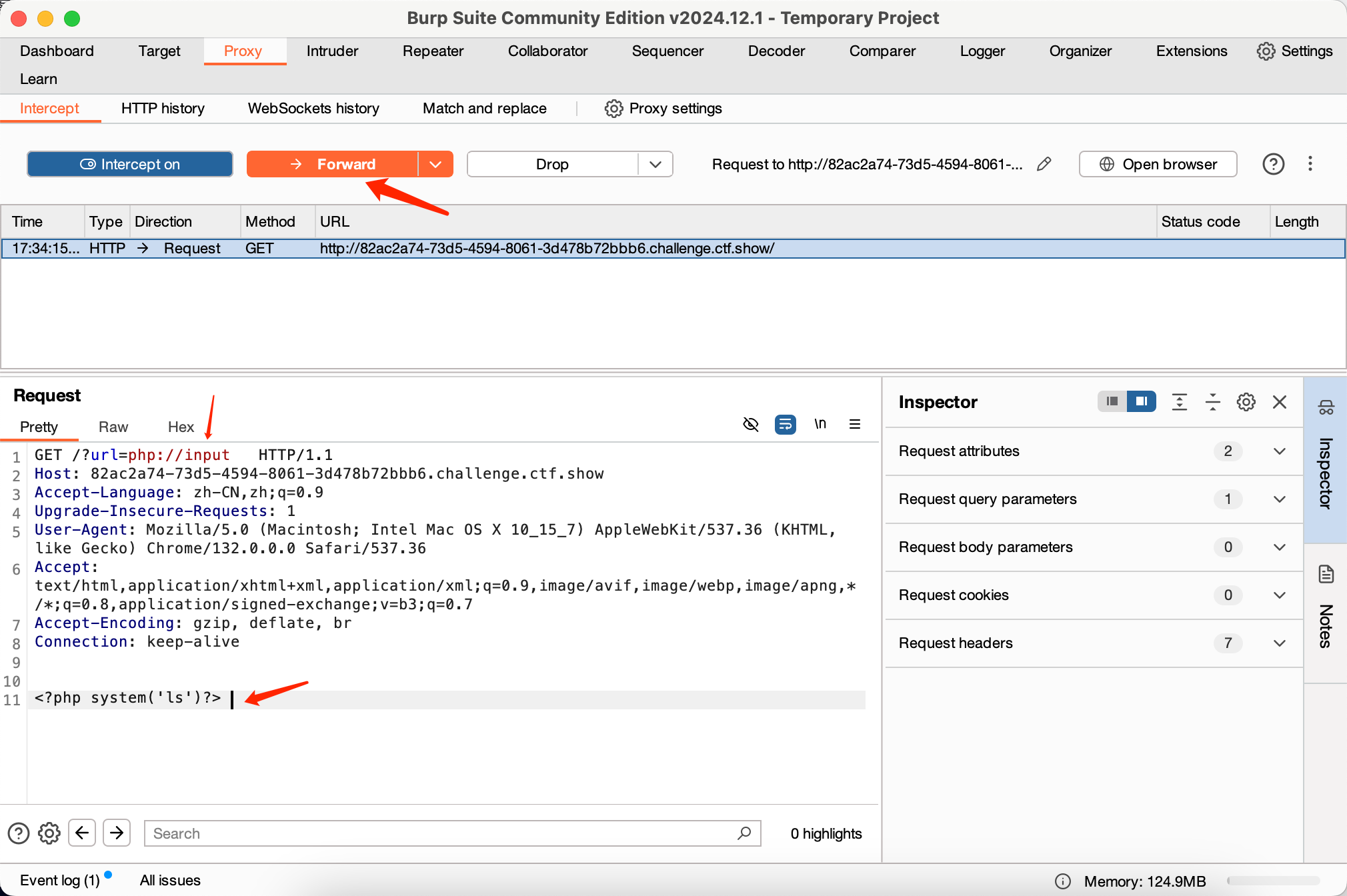1347x896 pixels.
Task: Close the Inspector panel
Action: [1280, 402]
